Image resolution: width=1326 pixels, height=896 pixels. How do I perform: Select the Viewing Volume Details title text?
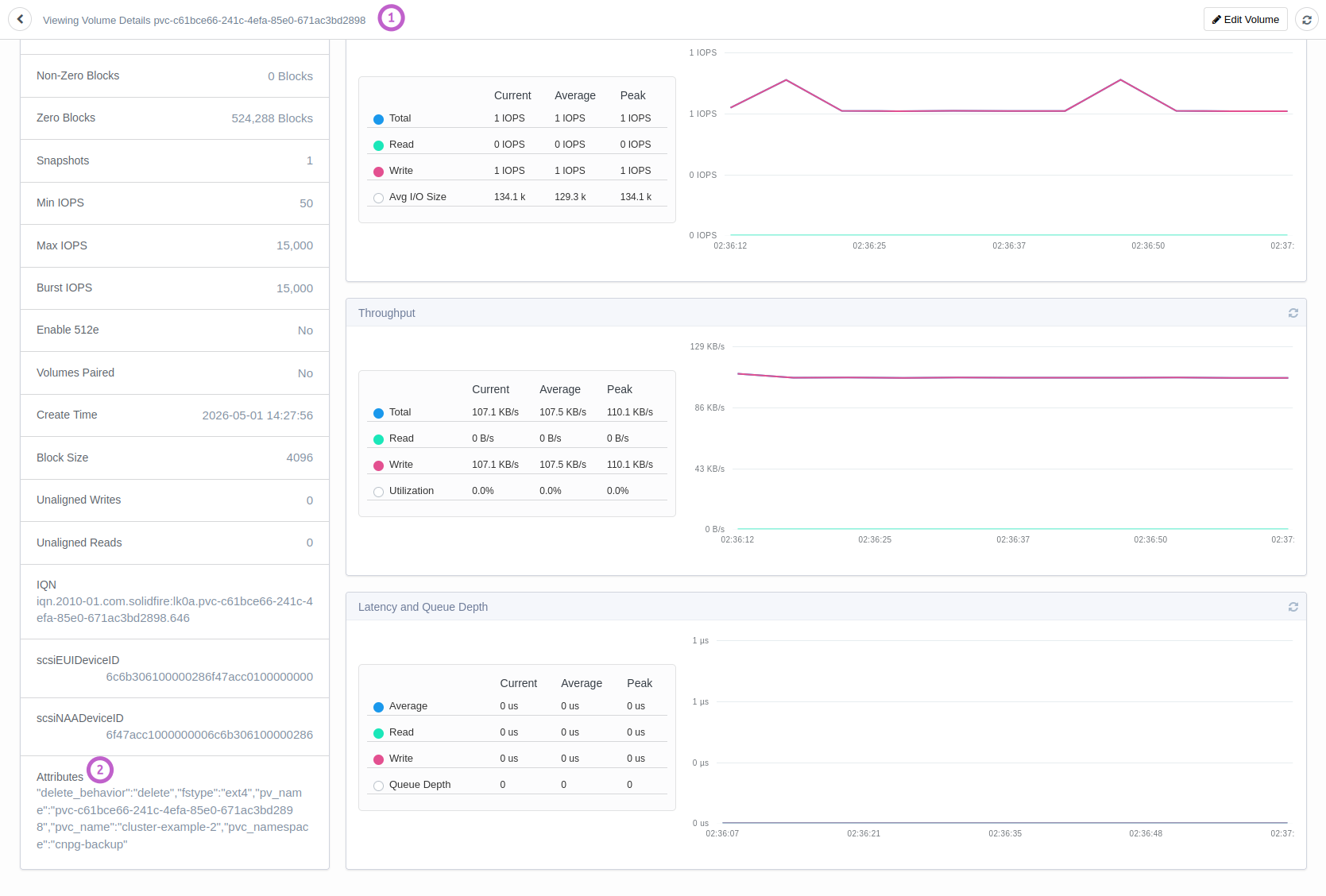[x=204, y=20]
